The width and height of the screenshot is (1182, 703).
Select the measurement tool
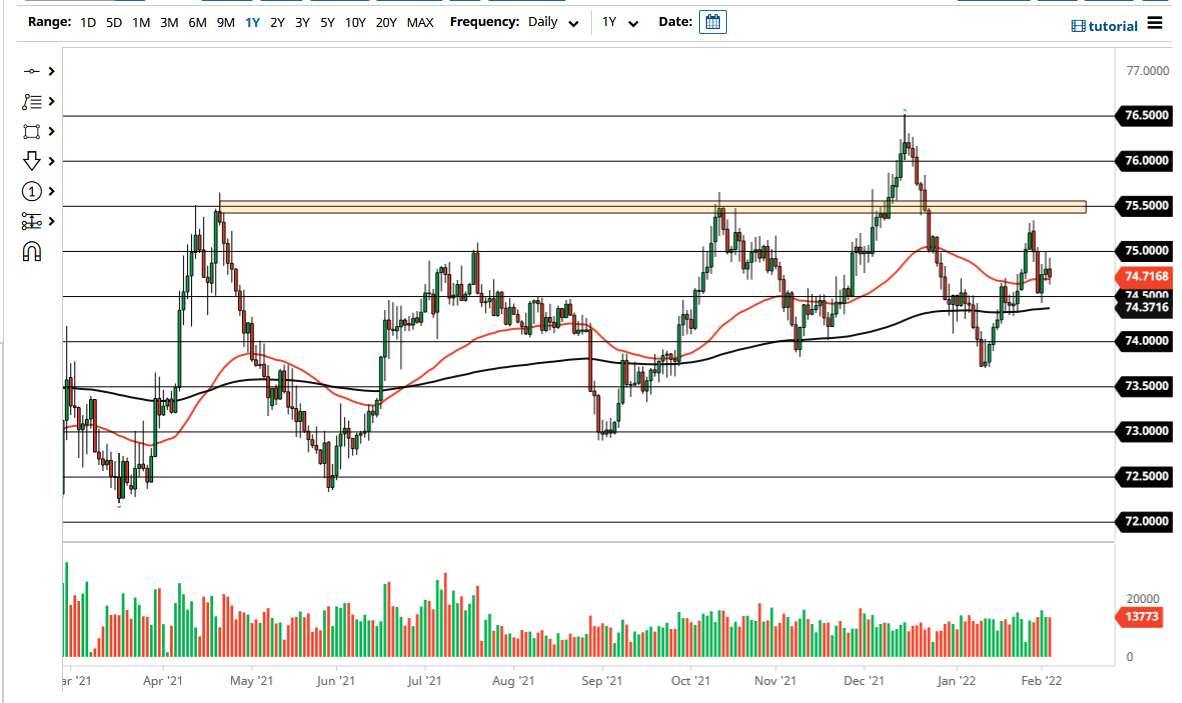pyautogui.click(x=30, y=221)
